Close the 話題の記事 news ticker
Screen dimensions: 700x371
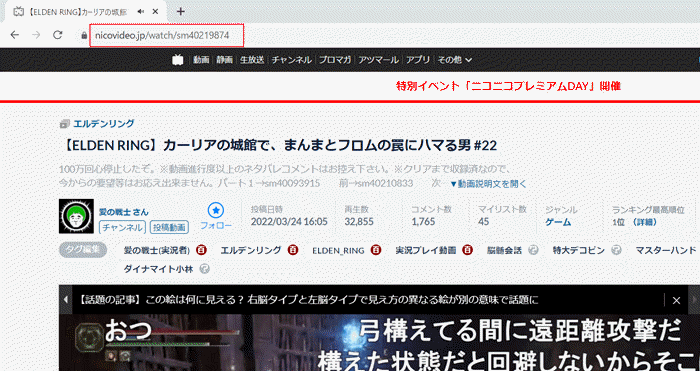click(676, 300)
